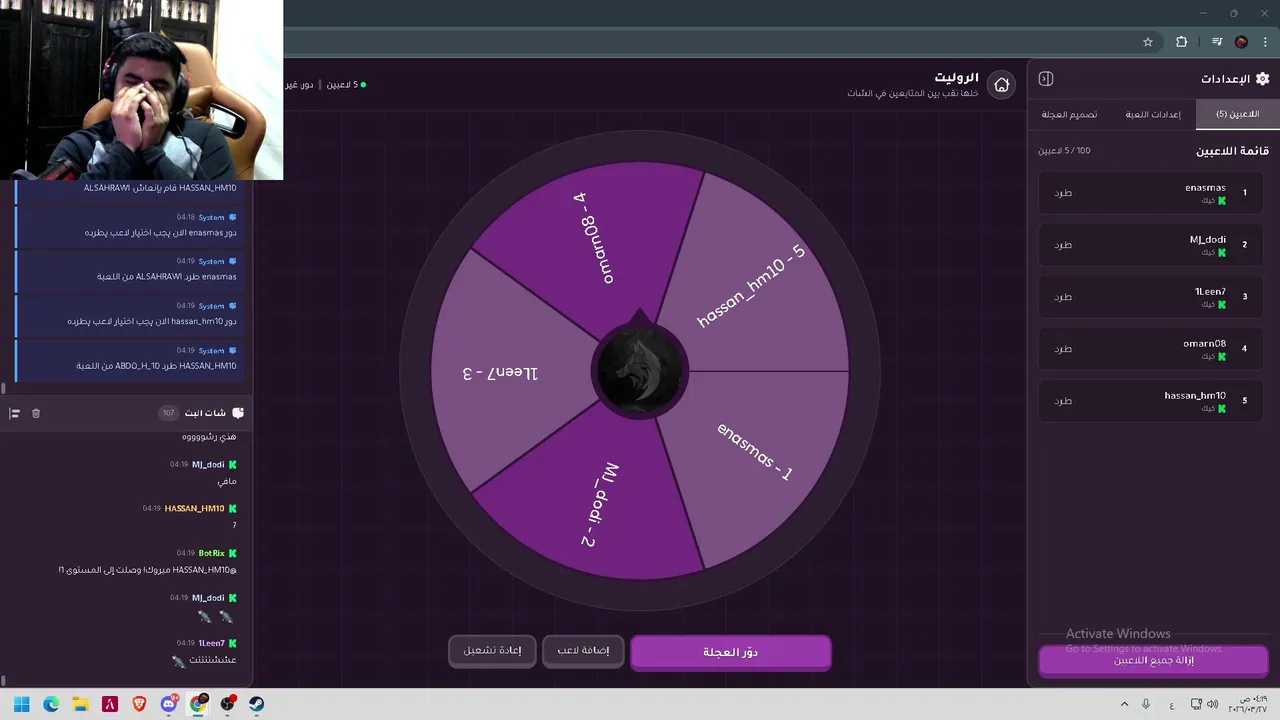Open Steam from the taskbar

257,704
